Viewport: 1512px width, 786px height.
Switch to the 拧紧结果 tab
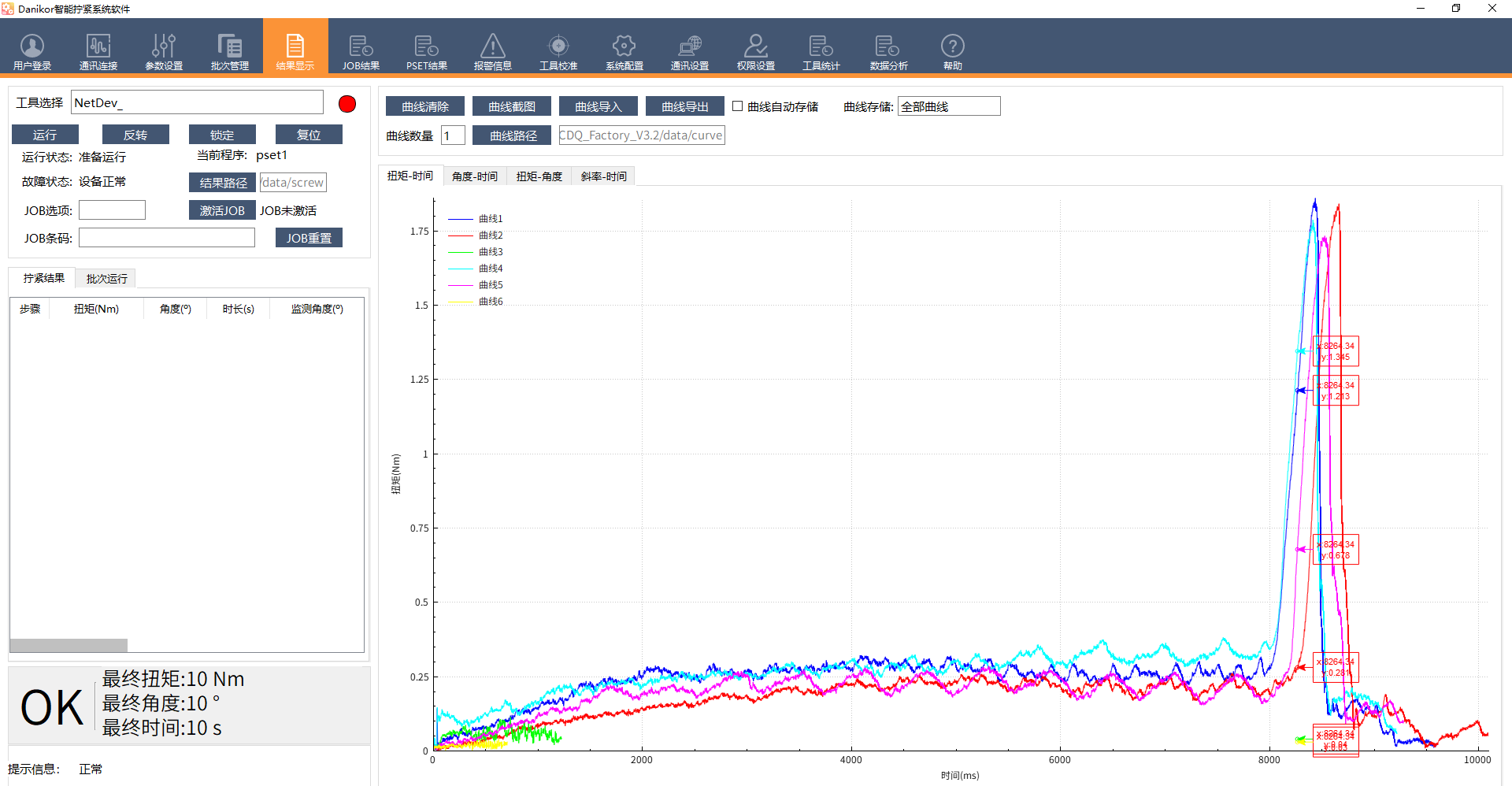pyautogui.click(x=43, y=278)
